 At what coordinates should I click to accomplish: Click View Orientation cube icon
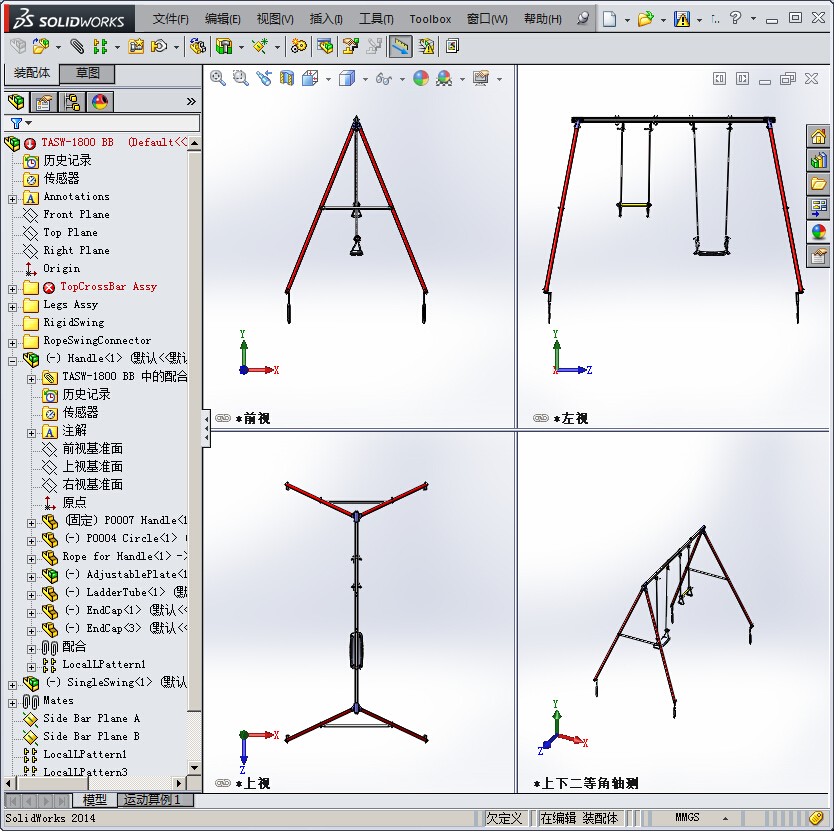[310, 78]
